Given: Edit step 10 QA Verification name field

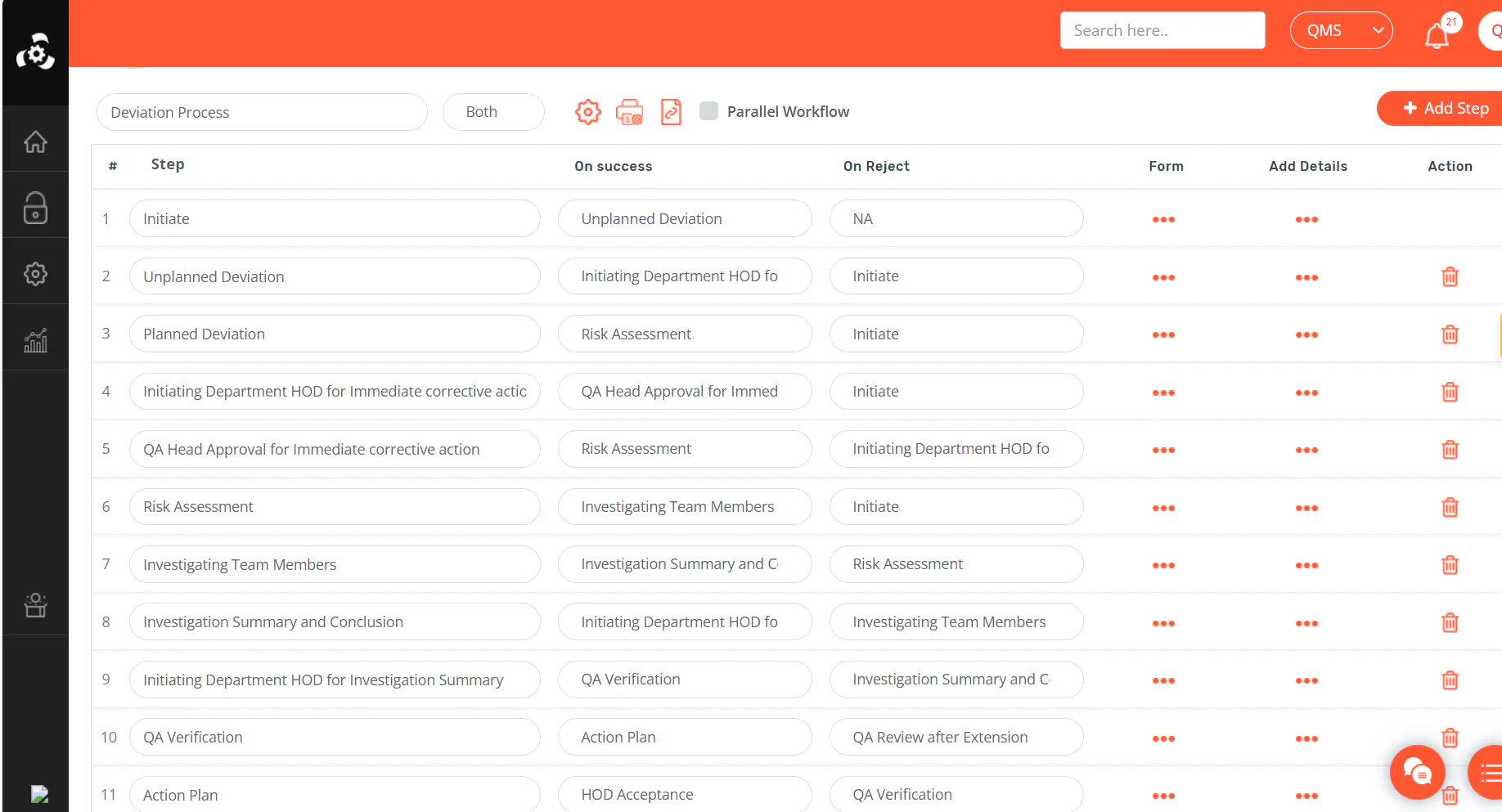Looking at the screenshot, I should tap(335, 737).
